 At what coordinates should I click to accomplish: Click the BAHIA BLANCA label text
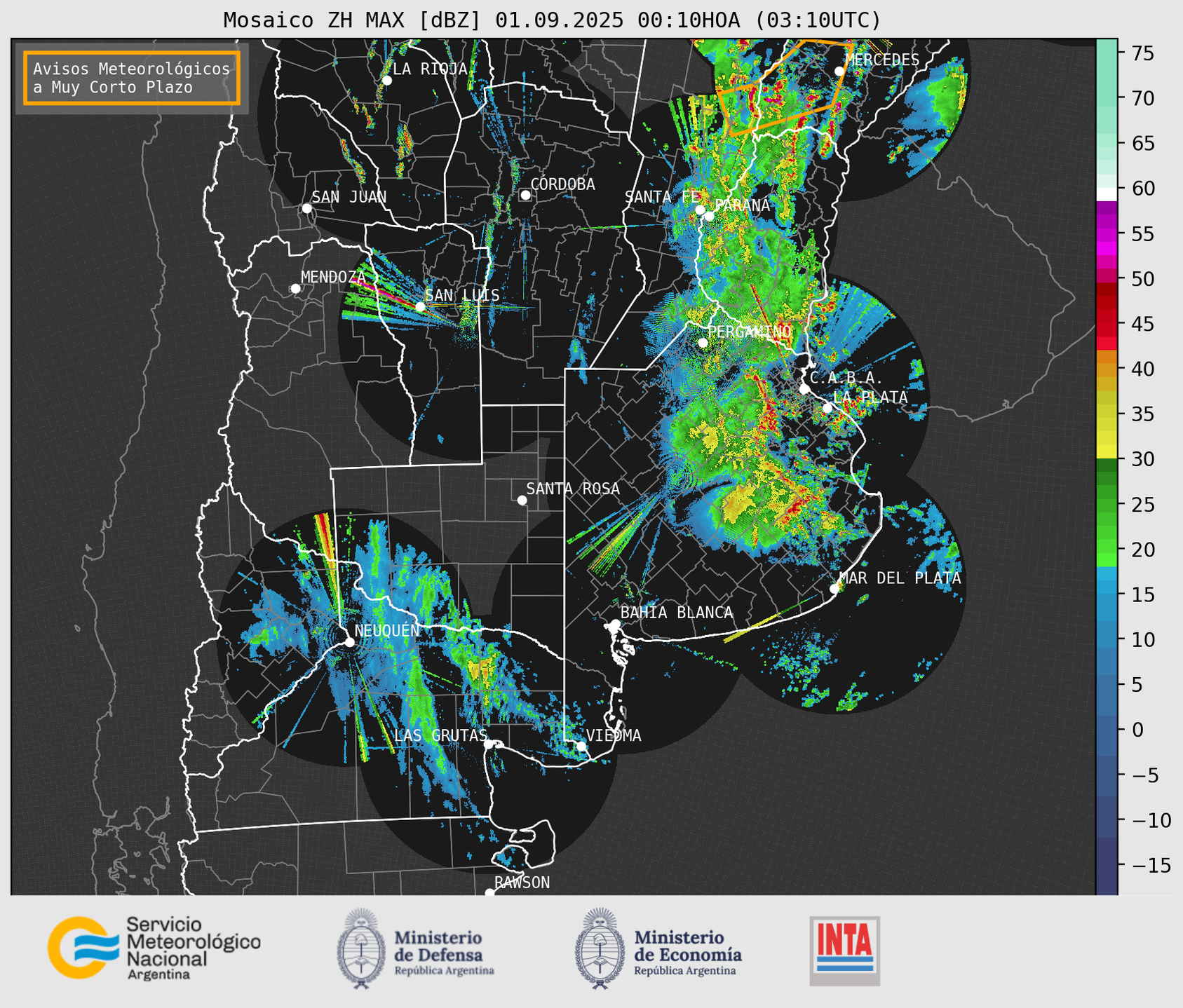pos(677,613)
